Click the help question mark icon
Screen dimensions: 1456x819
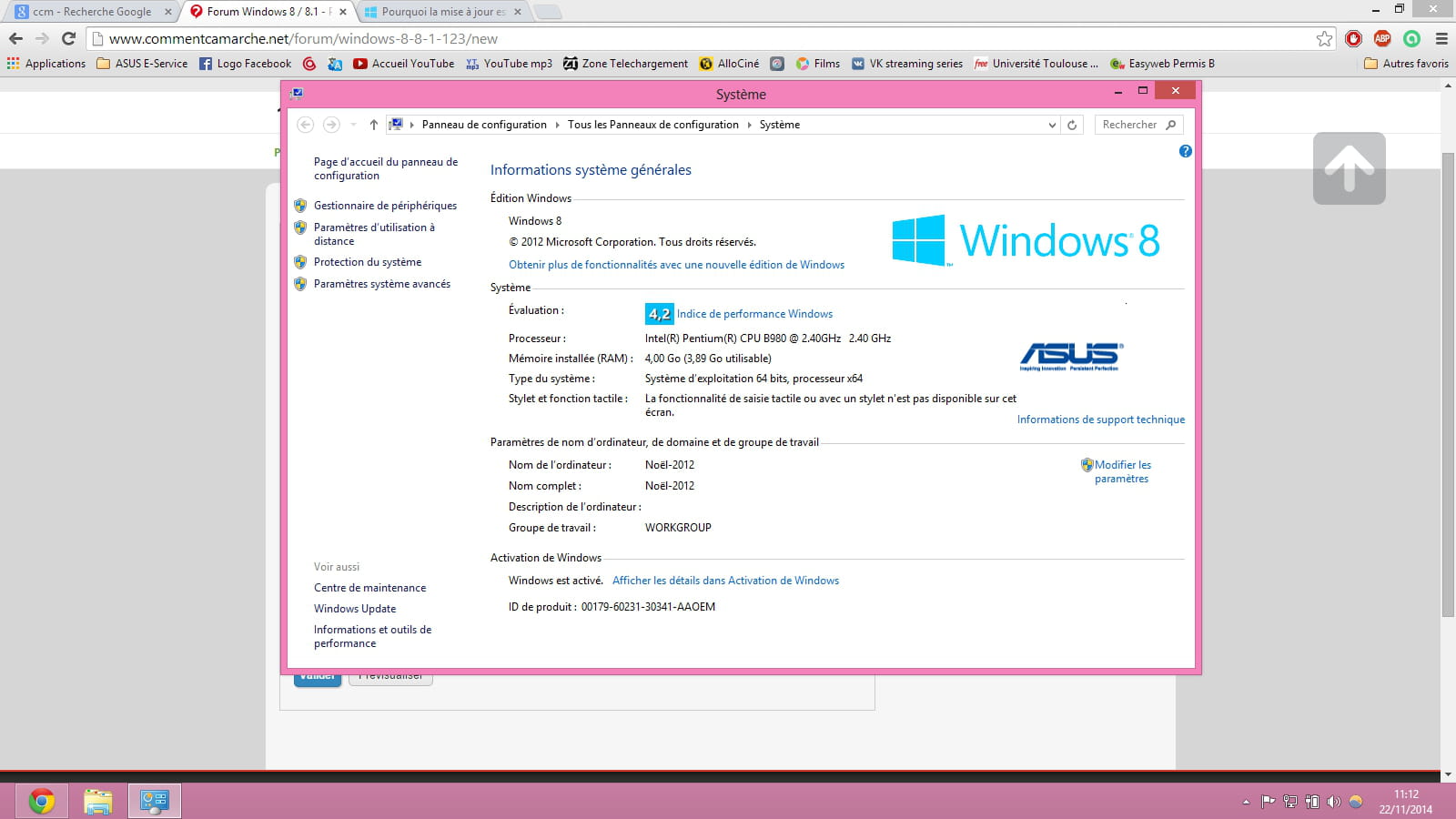(1185, 151)
